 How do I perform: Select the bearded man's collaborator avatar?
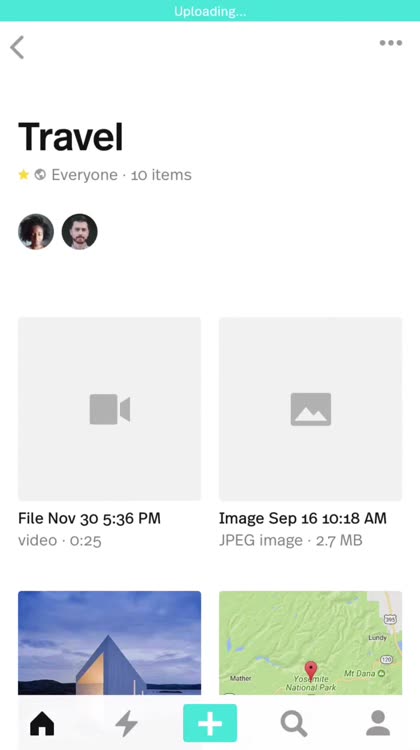[x=79, y=232]
